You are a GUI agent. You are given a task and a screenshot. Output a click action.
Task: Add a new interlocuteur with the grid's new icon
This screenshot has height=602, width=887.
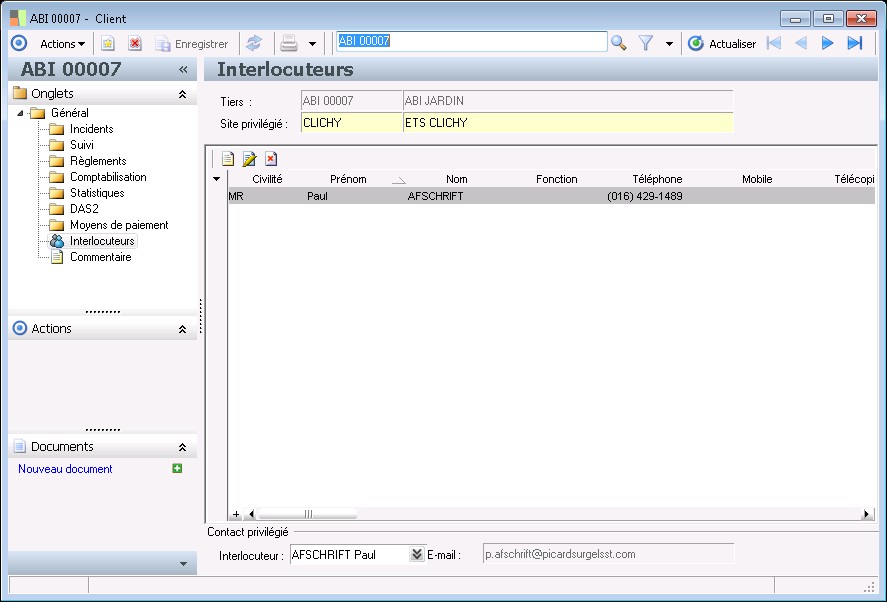228,159
